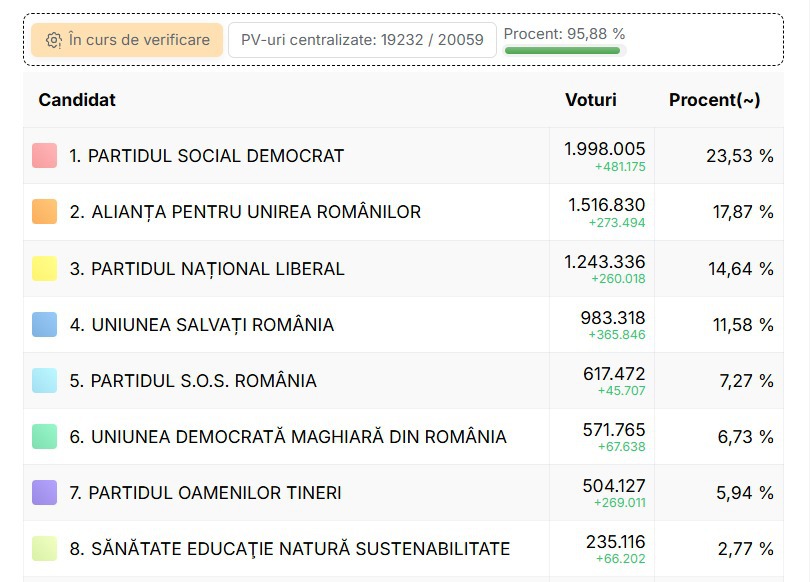
Task: Click the pale green swatch for Sănătate Educație Natură
Action: [x=45, y=548]
